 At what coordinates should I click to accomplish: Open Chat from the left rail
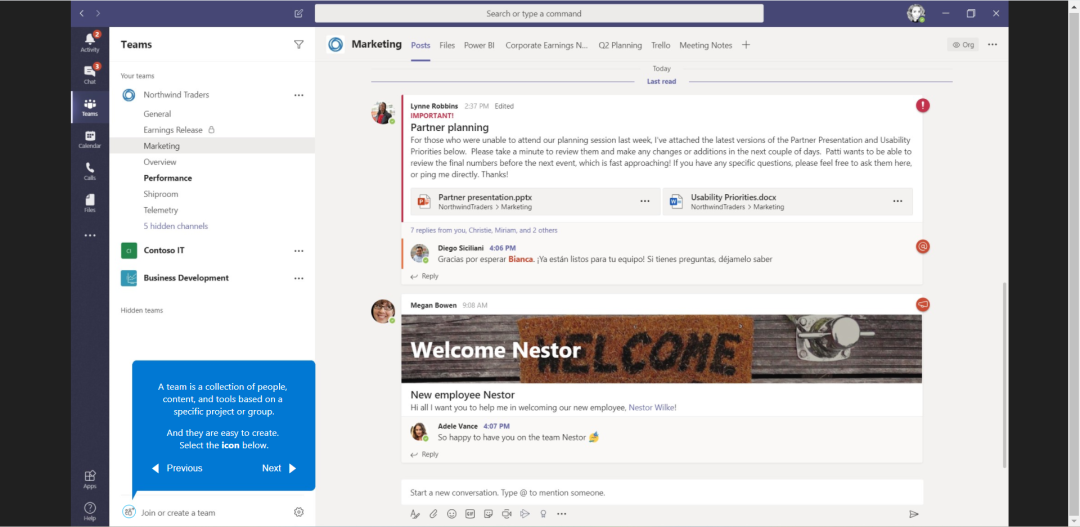click(90, 74)
